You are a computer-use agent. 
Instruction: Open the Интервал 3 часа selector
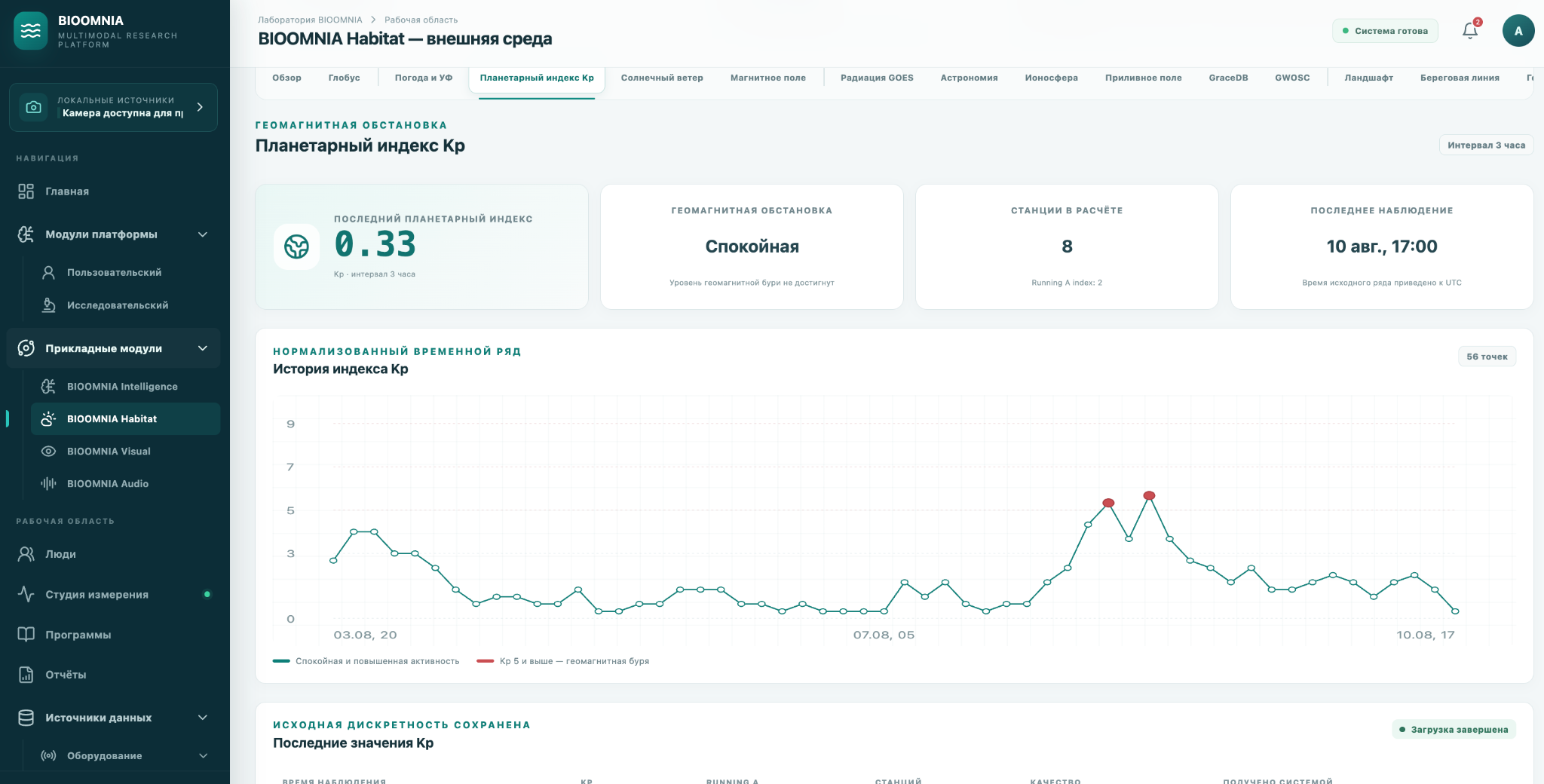1486,145
